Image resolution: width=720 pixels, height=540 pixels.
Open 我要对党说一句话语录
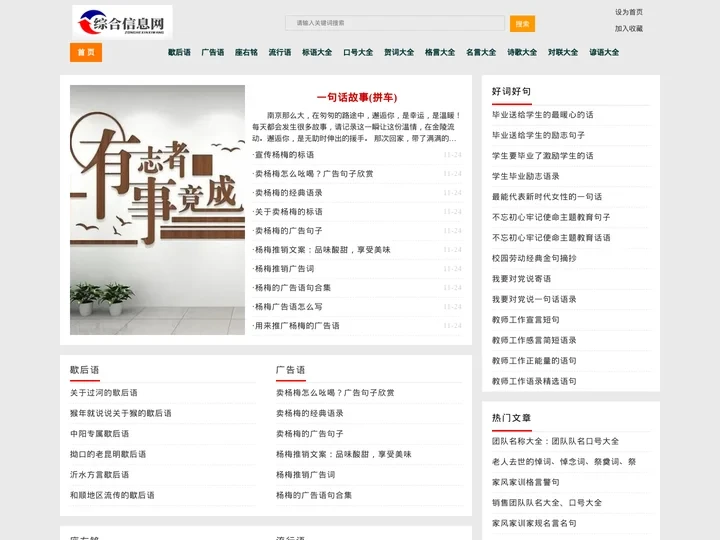(x=534, y=299)
